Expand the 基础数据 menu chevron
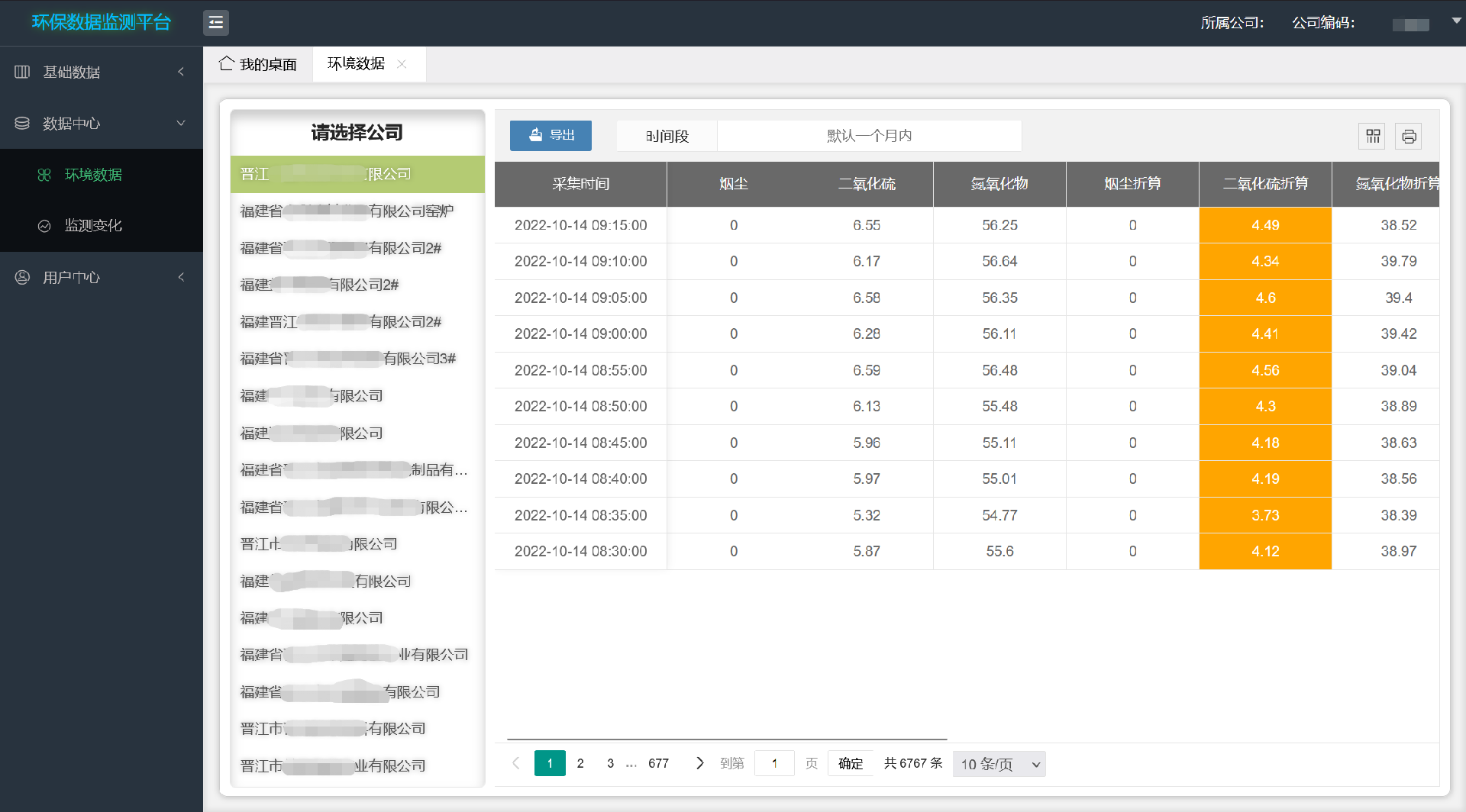Image resolution: width=1466 pixels, height=812 pixels. click(x=181, y=72)
